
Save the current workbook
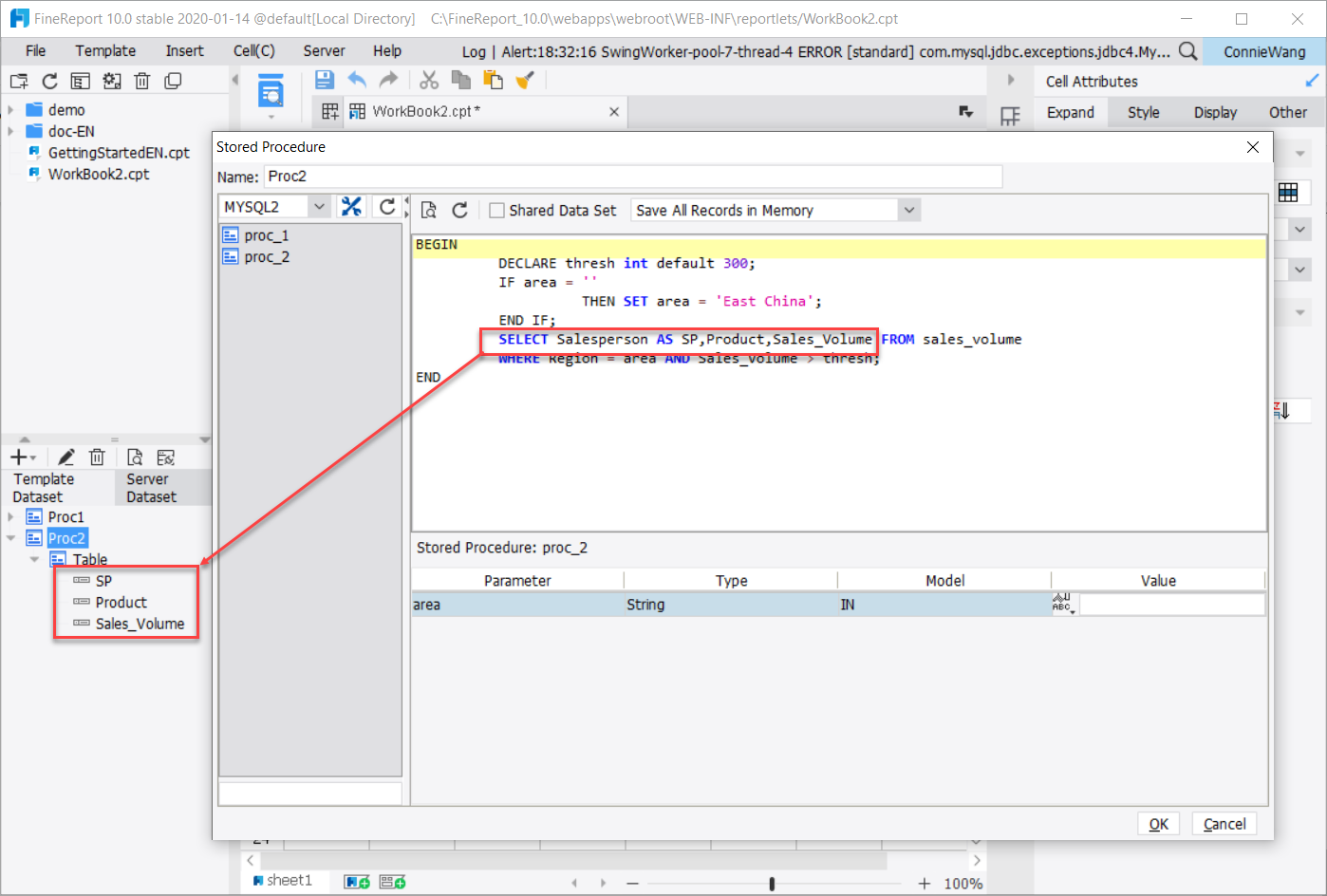point(323,80)
